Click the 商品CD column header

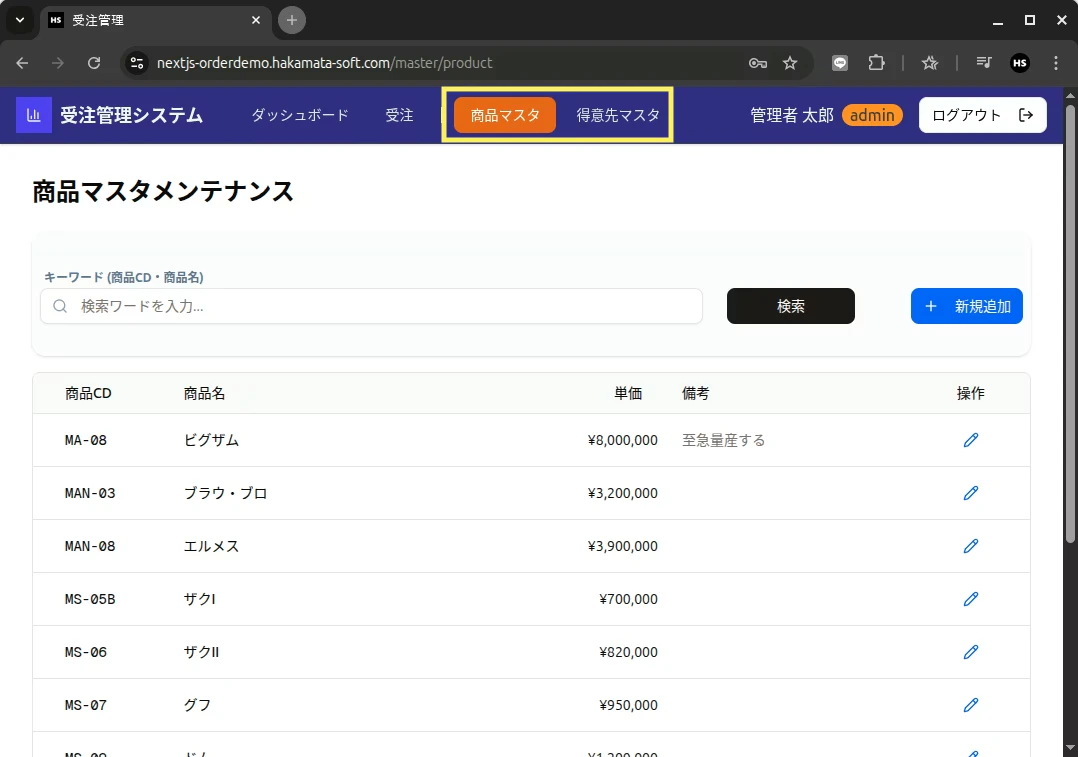point(88,393)
